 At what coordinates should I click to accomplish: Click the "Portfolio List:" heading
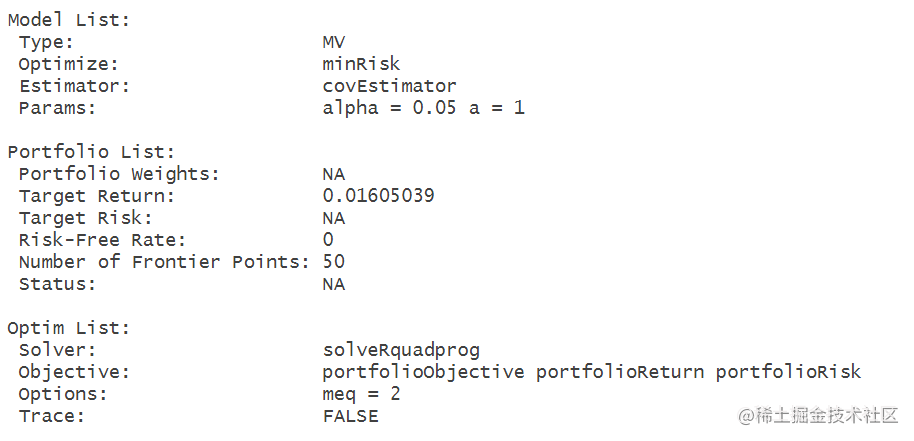(91, 152)
